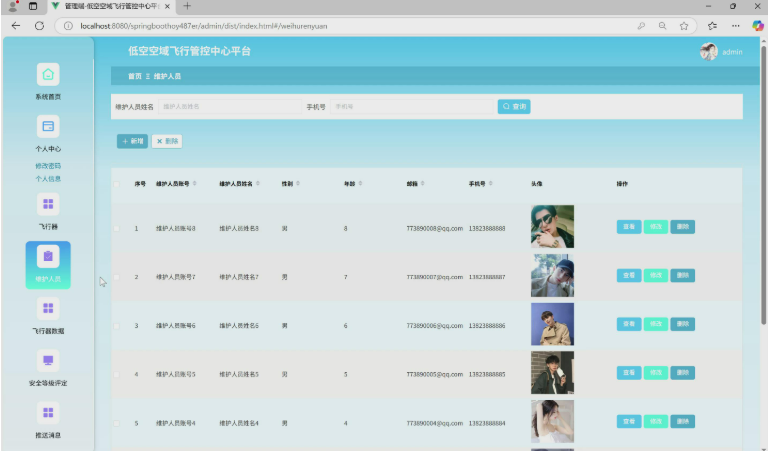Click 查看 for row 2
The image size is (768, 451).
click(x=629, y=275)
